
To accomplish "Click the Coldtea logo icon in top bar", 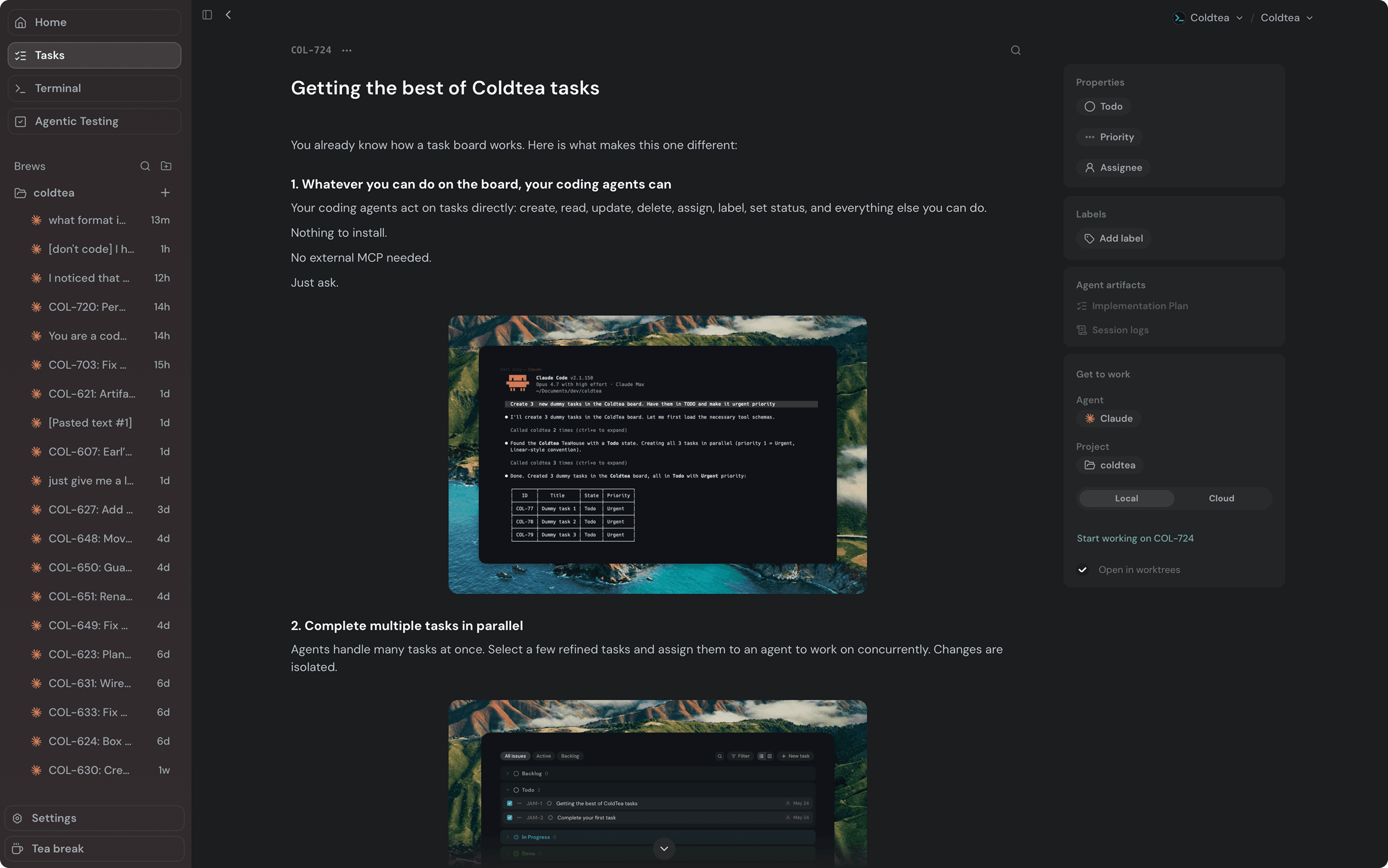I will [1179, 18].
